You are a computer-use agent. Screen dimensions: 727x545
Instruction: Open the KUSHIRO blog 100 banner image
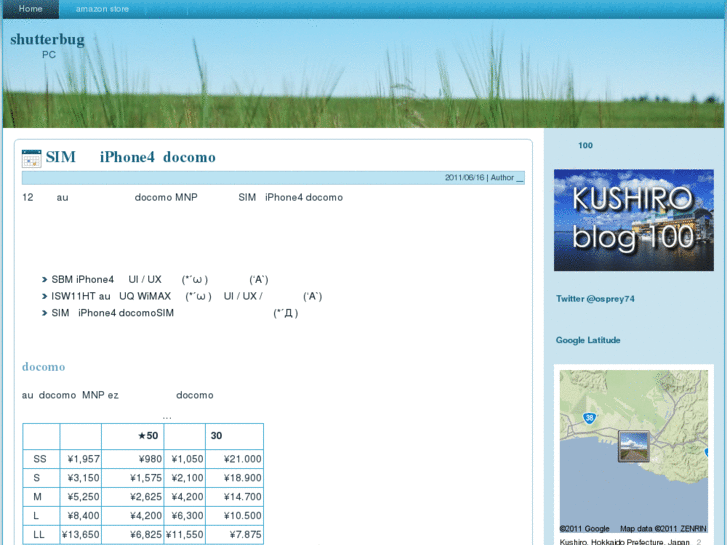pyautogui.click(x=633, y=220)
